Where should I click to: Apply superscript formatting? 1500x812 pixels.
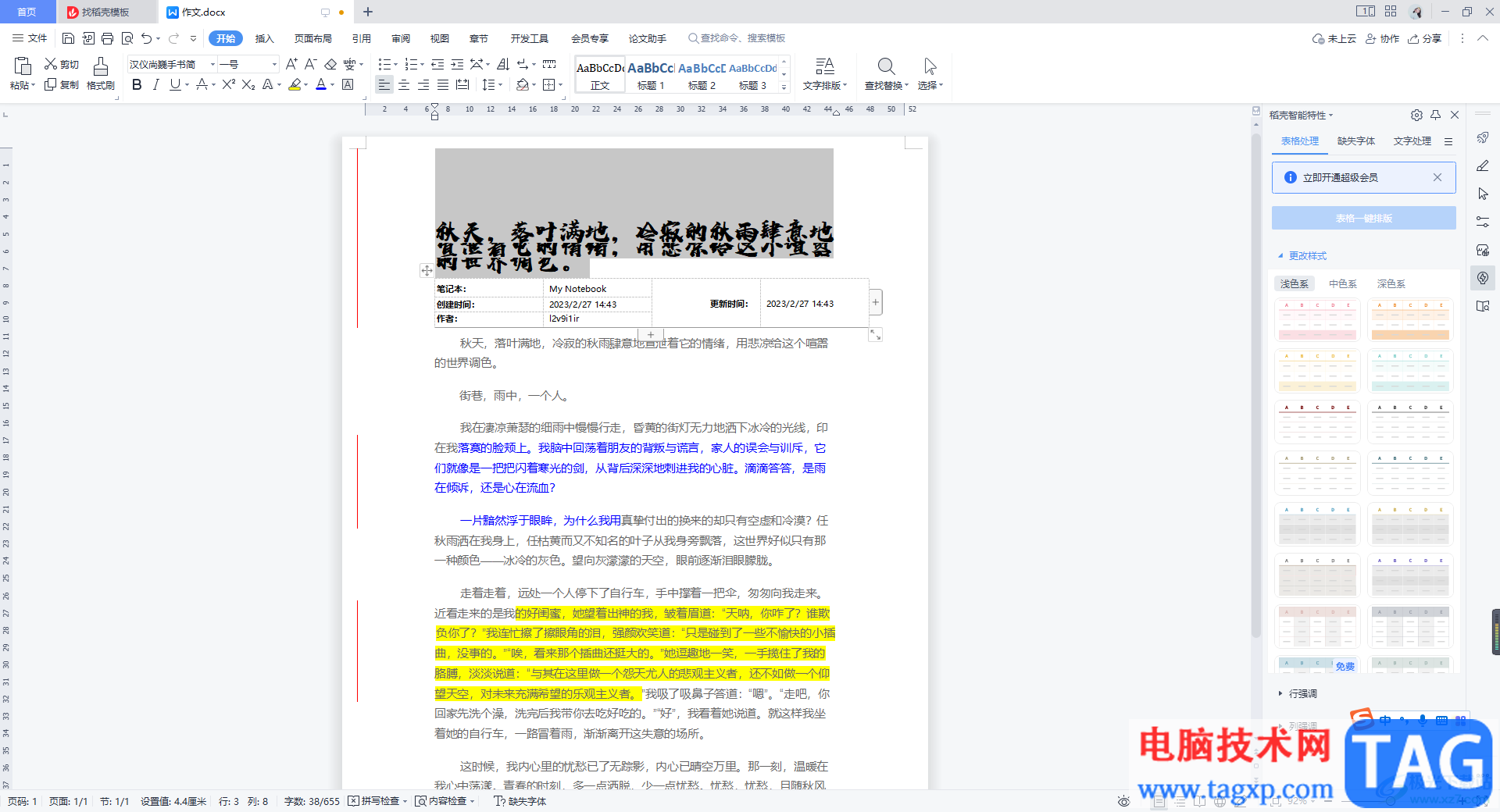pyautogui.click(x=228, y=84)
